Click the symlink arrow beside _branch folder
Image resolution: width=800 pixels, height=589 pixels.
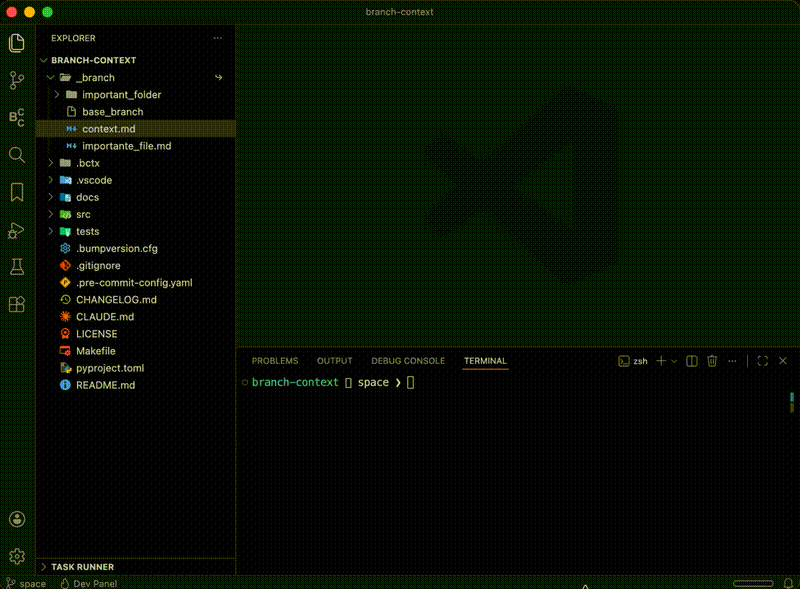point(218,78)
